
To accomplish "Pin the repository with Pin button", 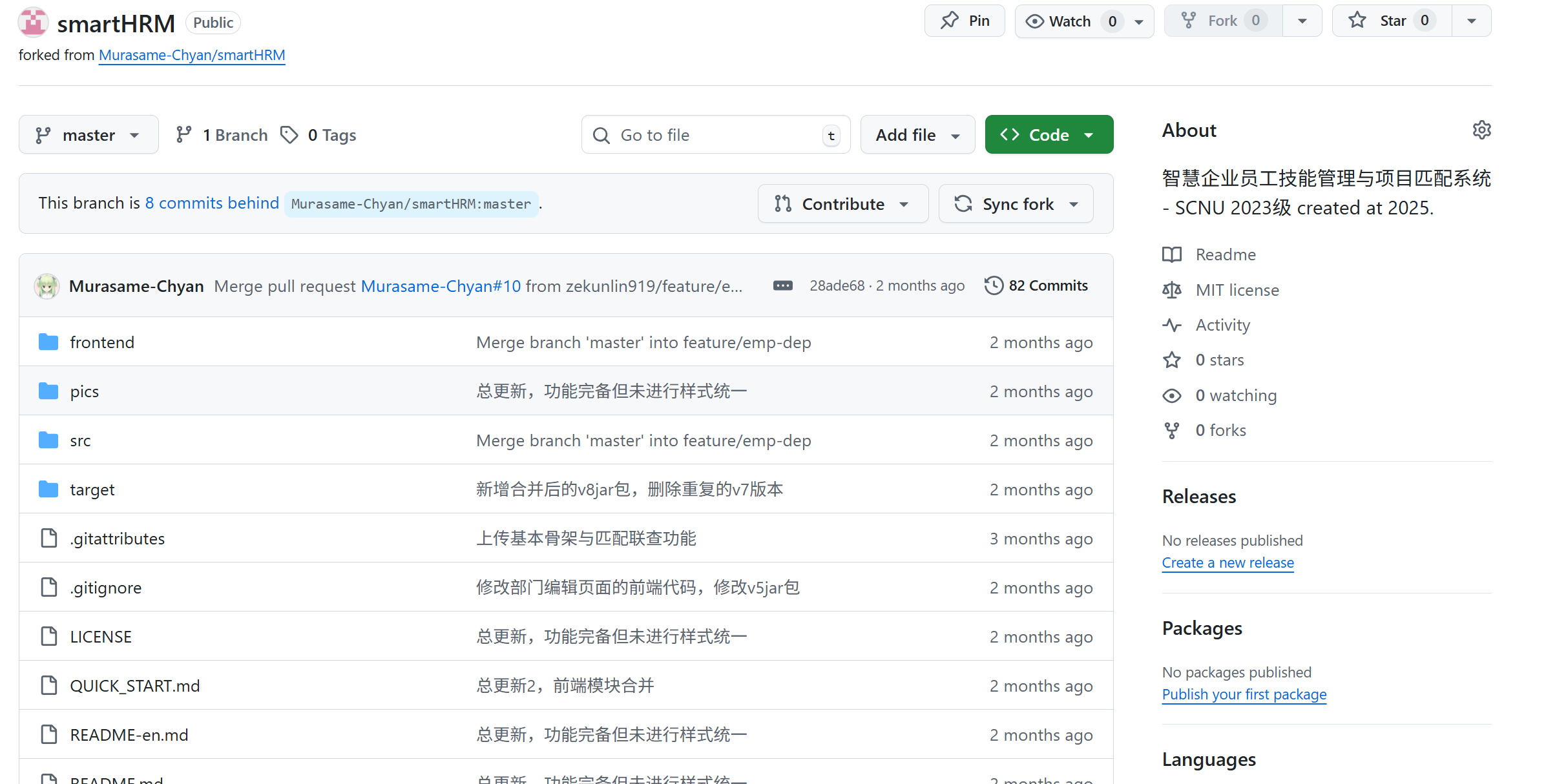I will (965, 21).
